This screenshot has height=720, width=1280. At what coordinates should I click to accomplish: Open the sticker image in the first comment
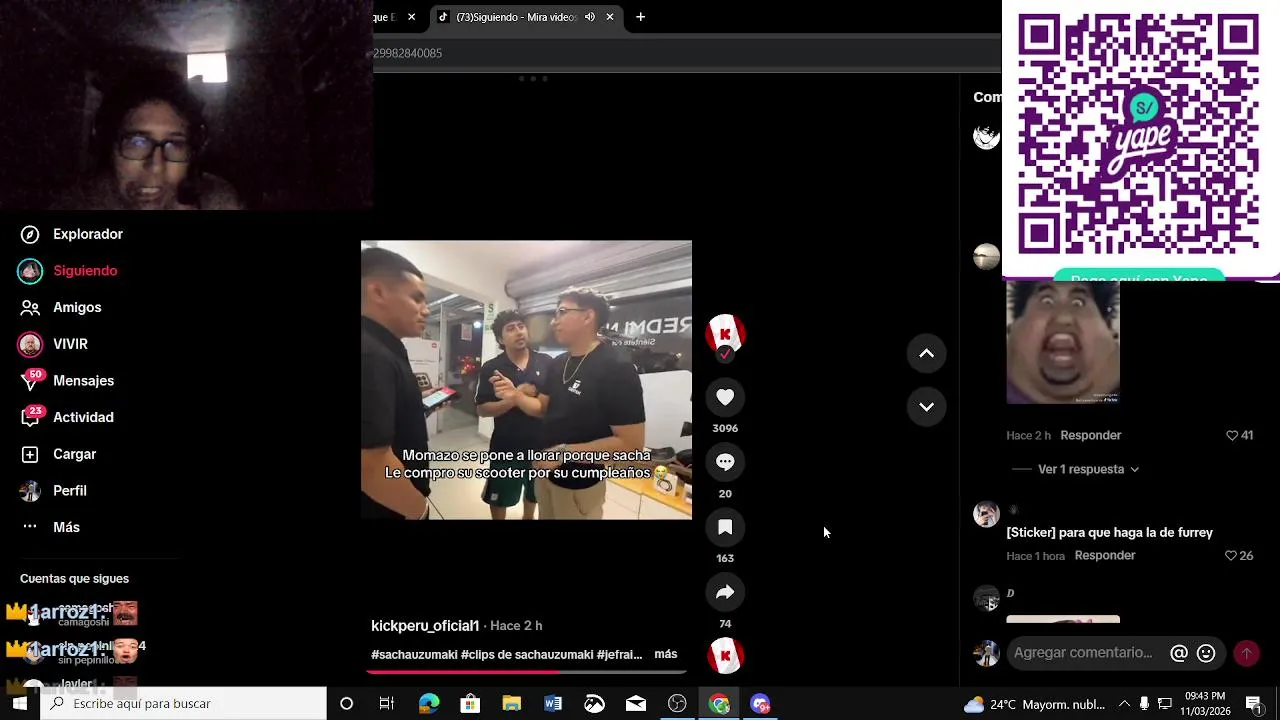[1063, 343]
